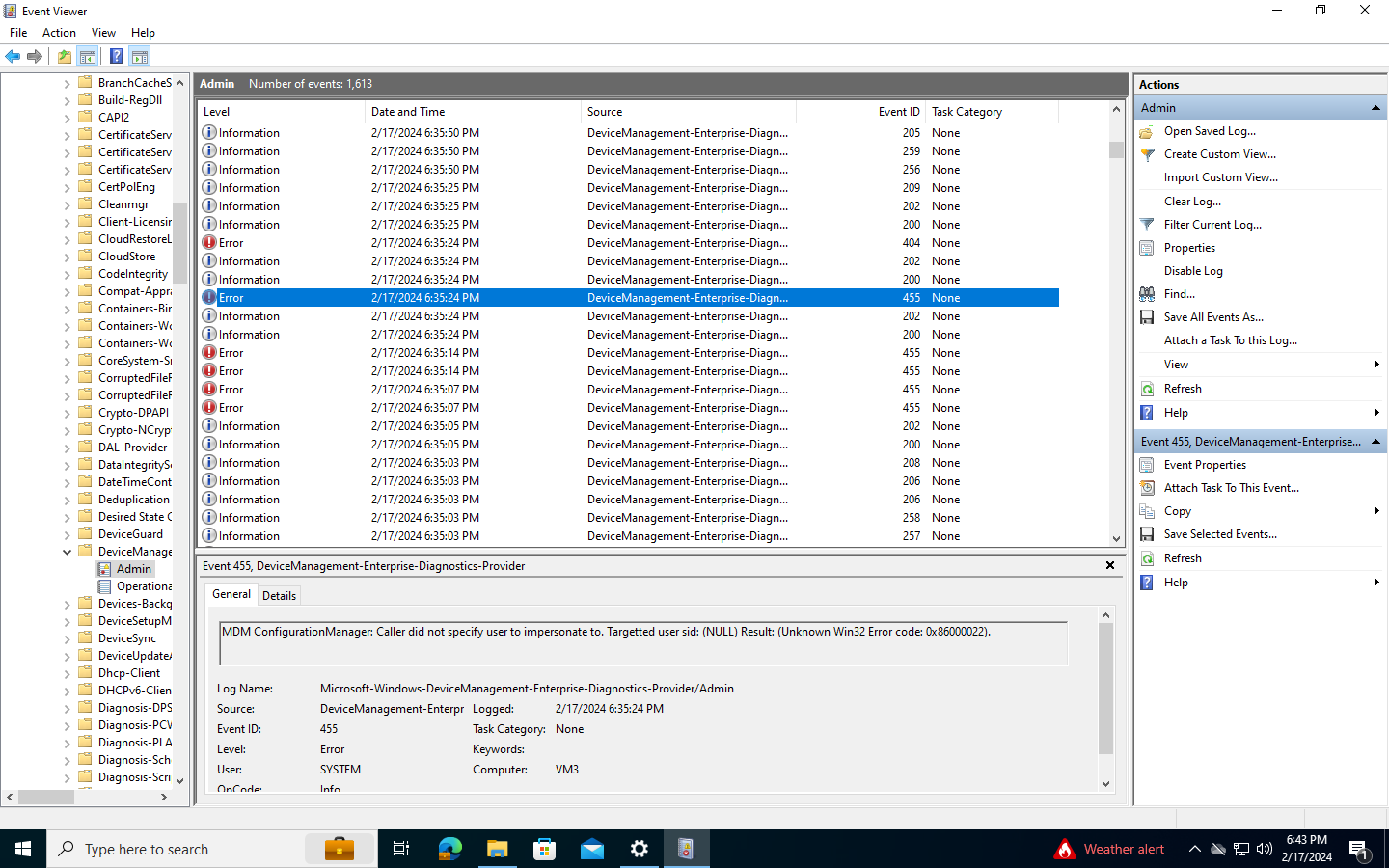Open Event Viewer icon on the taskbar
The width and height of the screenshot is (1389, 868).
686,849
